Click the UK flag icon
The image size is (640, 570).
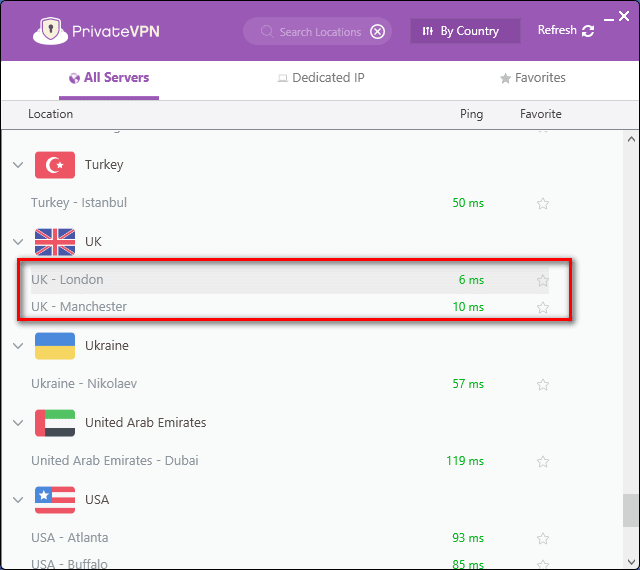point(55,242)
